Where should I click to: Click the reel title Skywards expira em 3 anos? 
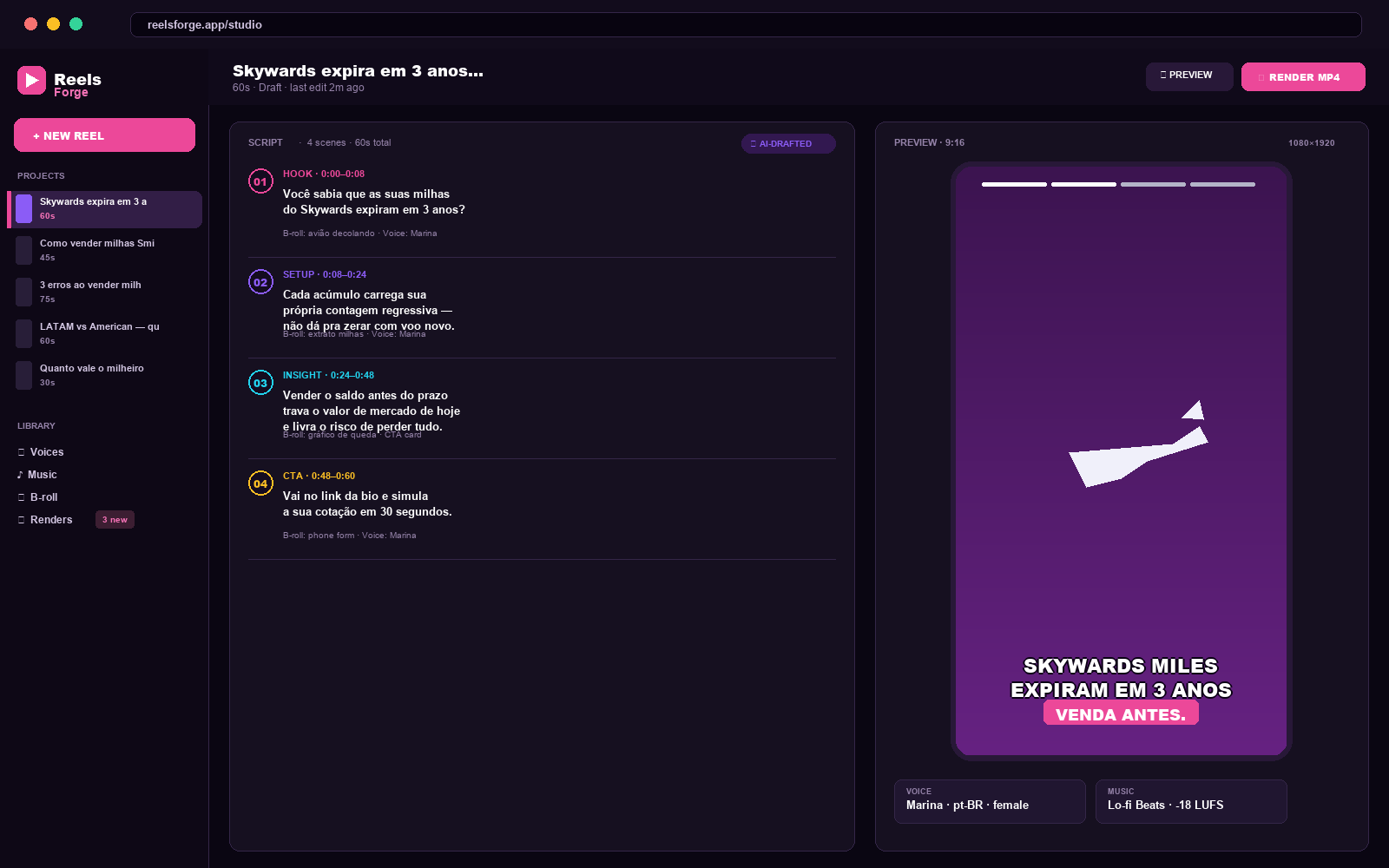pos(358,71)
